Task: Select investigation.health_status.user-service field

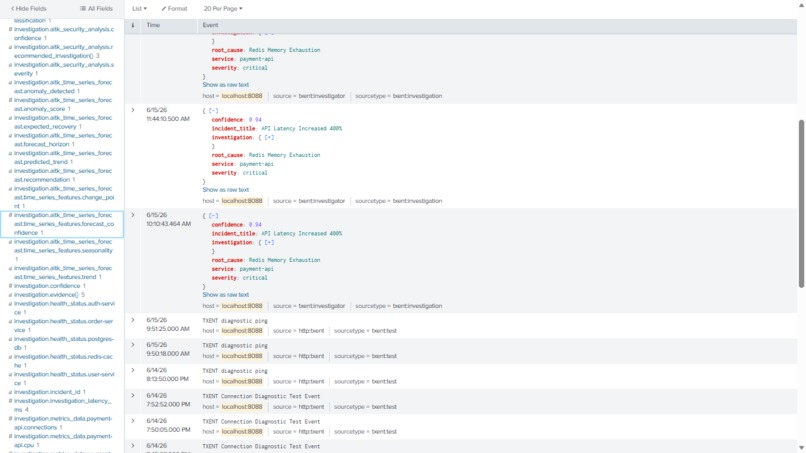Action: [x=62, y=379]
